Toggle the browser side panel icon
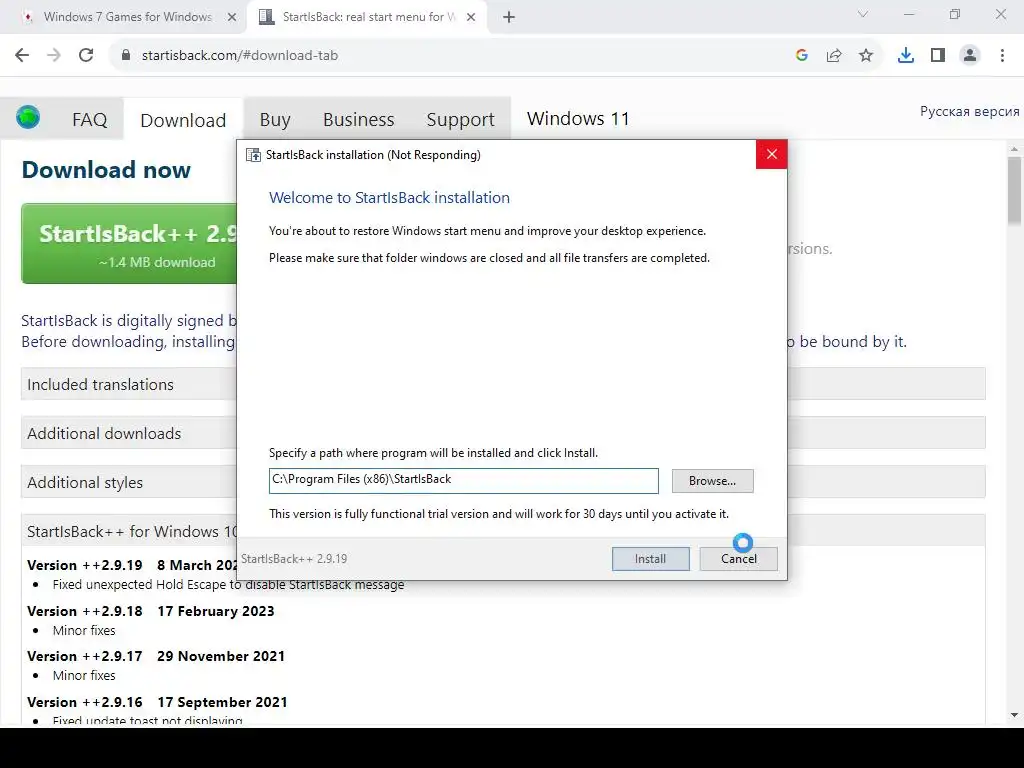Image resolution: width=1024 pixels, height=768 pixels. (938, 56)
